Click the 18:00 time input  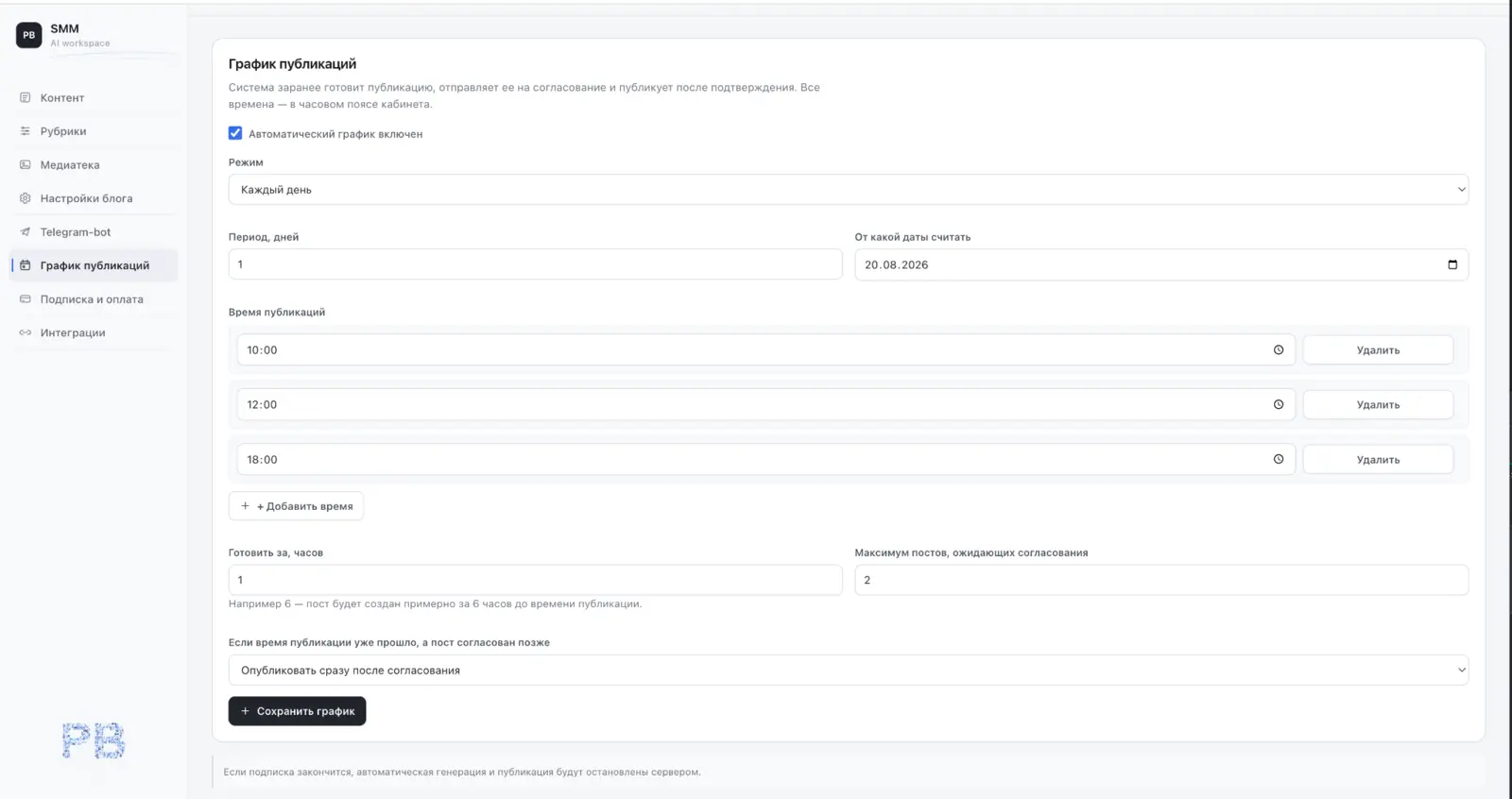[765, 459]
